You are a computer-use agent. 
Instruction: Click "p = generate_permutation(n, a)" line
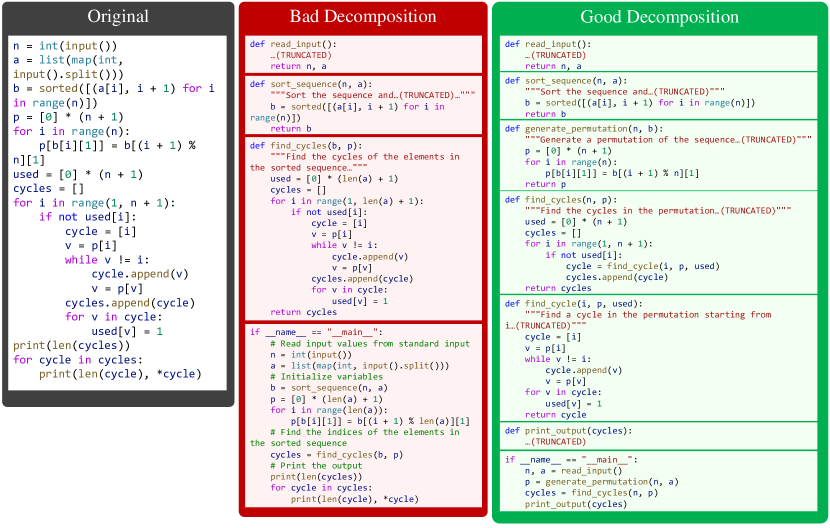602,482
